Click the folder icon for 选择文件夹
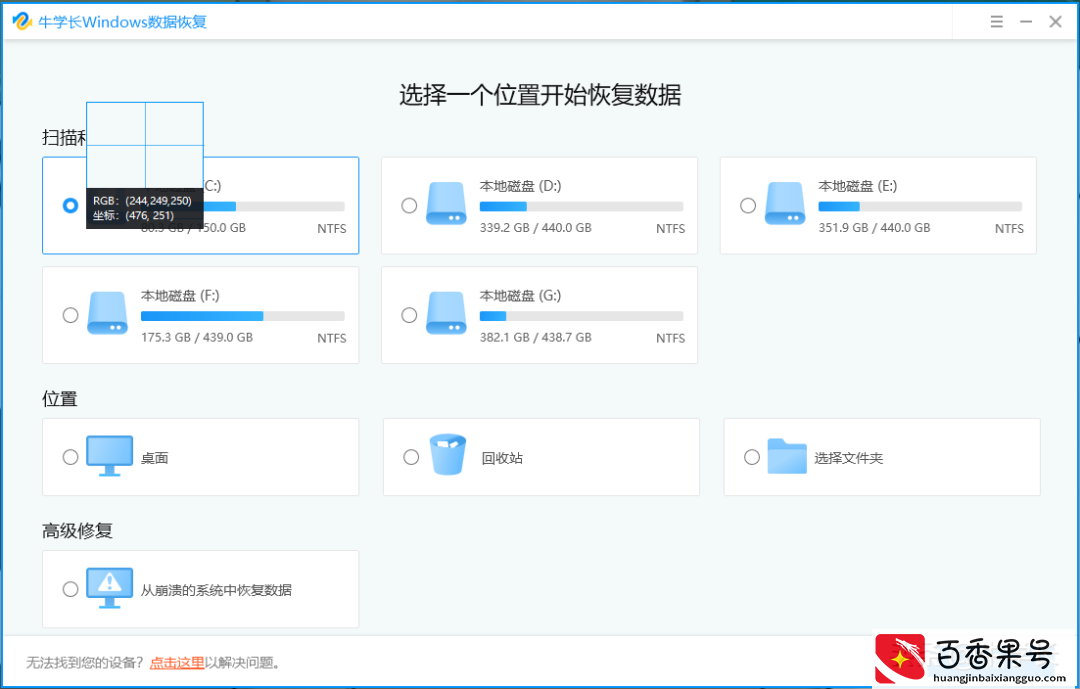Viewport: 1080px width, 689px height. (787, 456)
